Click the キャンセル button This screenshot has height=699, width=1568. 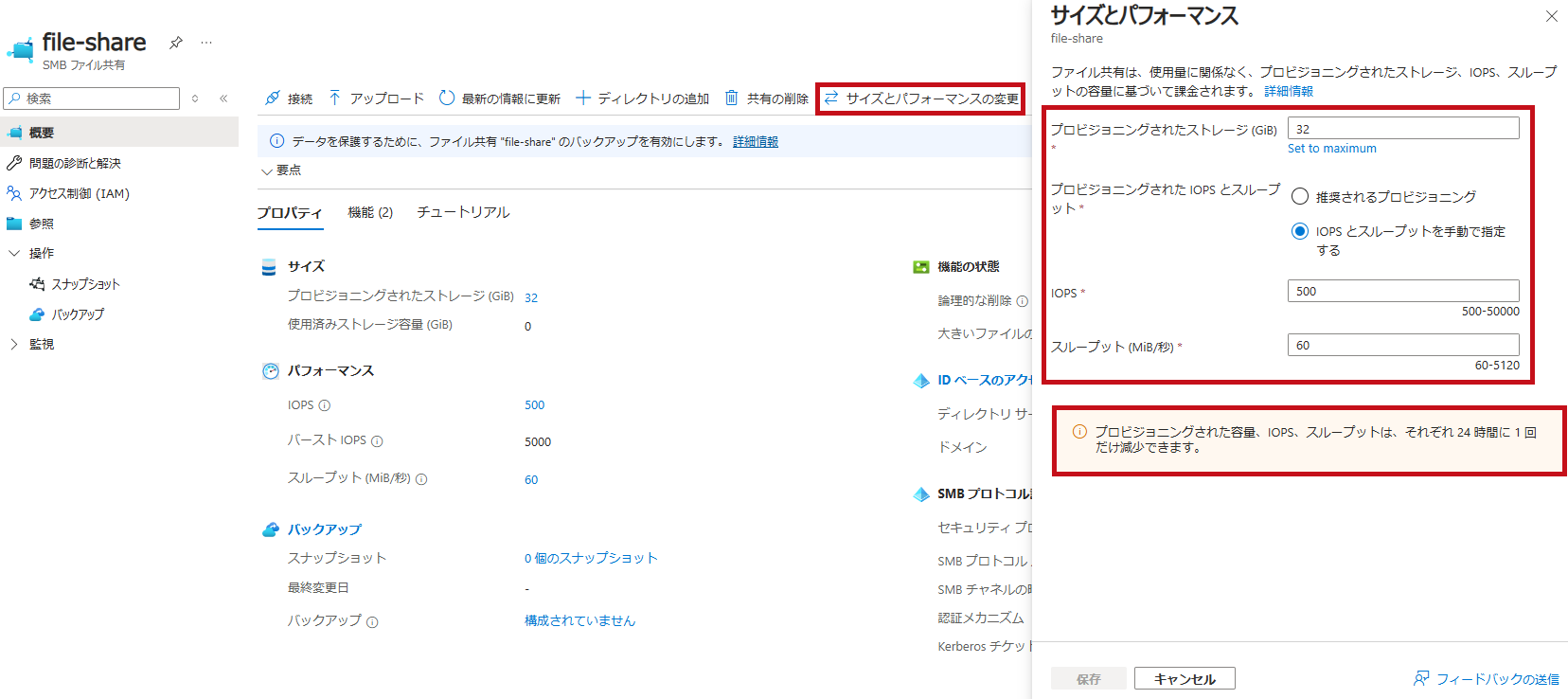1185,678
